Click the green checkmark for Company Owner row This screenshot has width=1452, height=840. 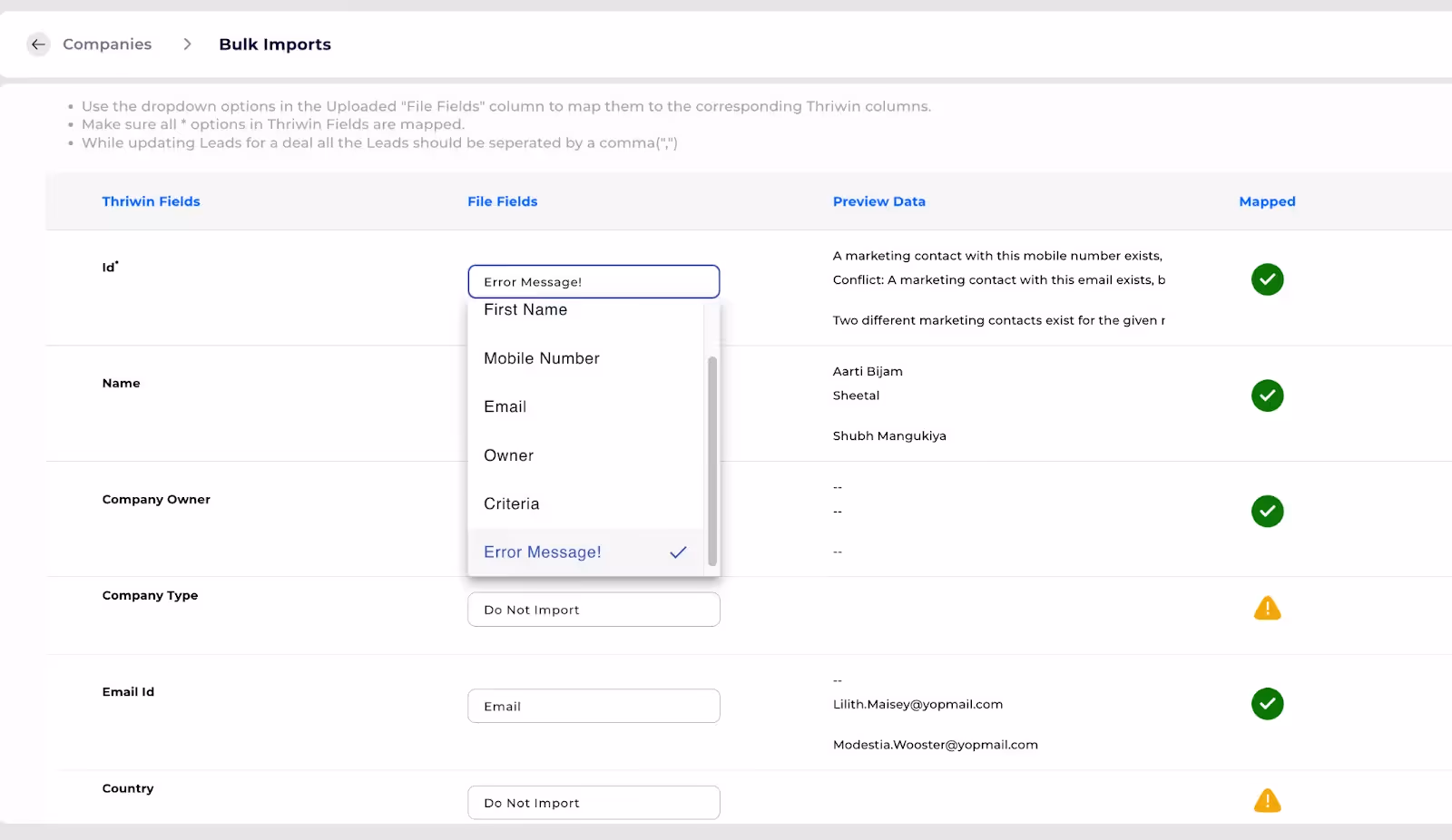click(x=1267, y=512)
